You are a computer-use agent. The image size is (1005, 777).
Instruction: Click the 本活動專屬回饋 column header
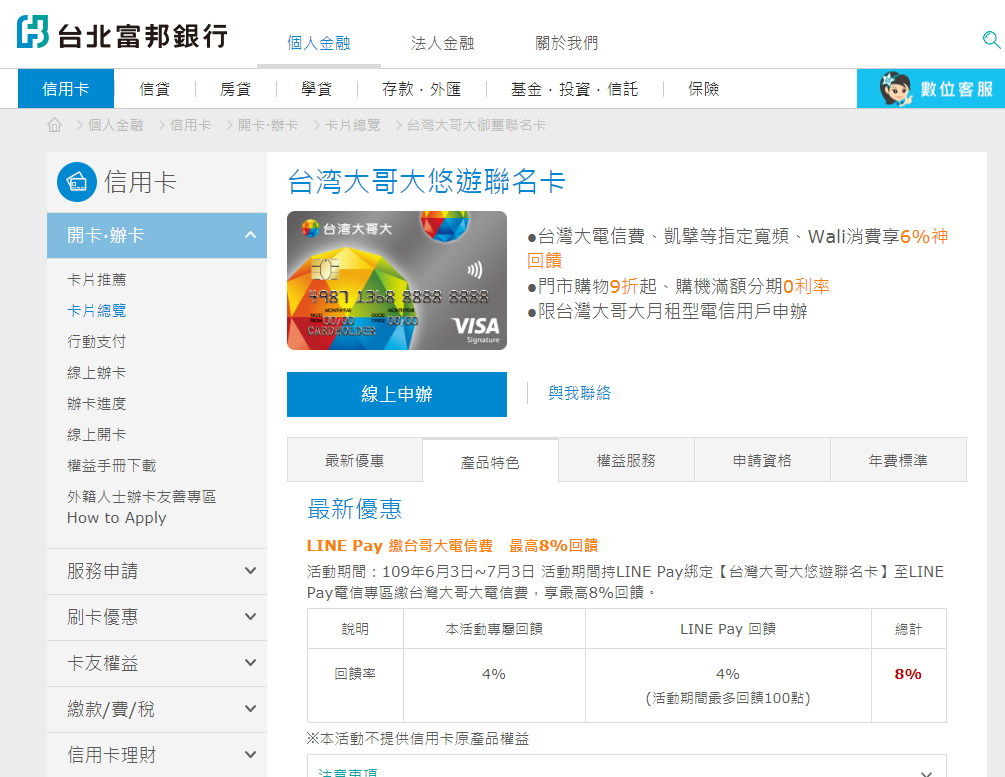pos(494,629)
